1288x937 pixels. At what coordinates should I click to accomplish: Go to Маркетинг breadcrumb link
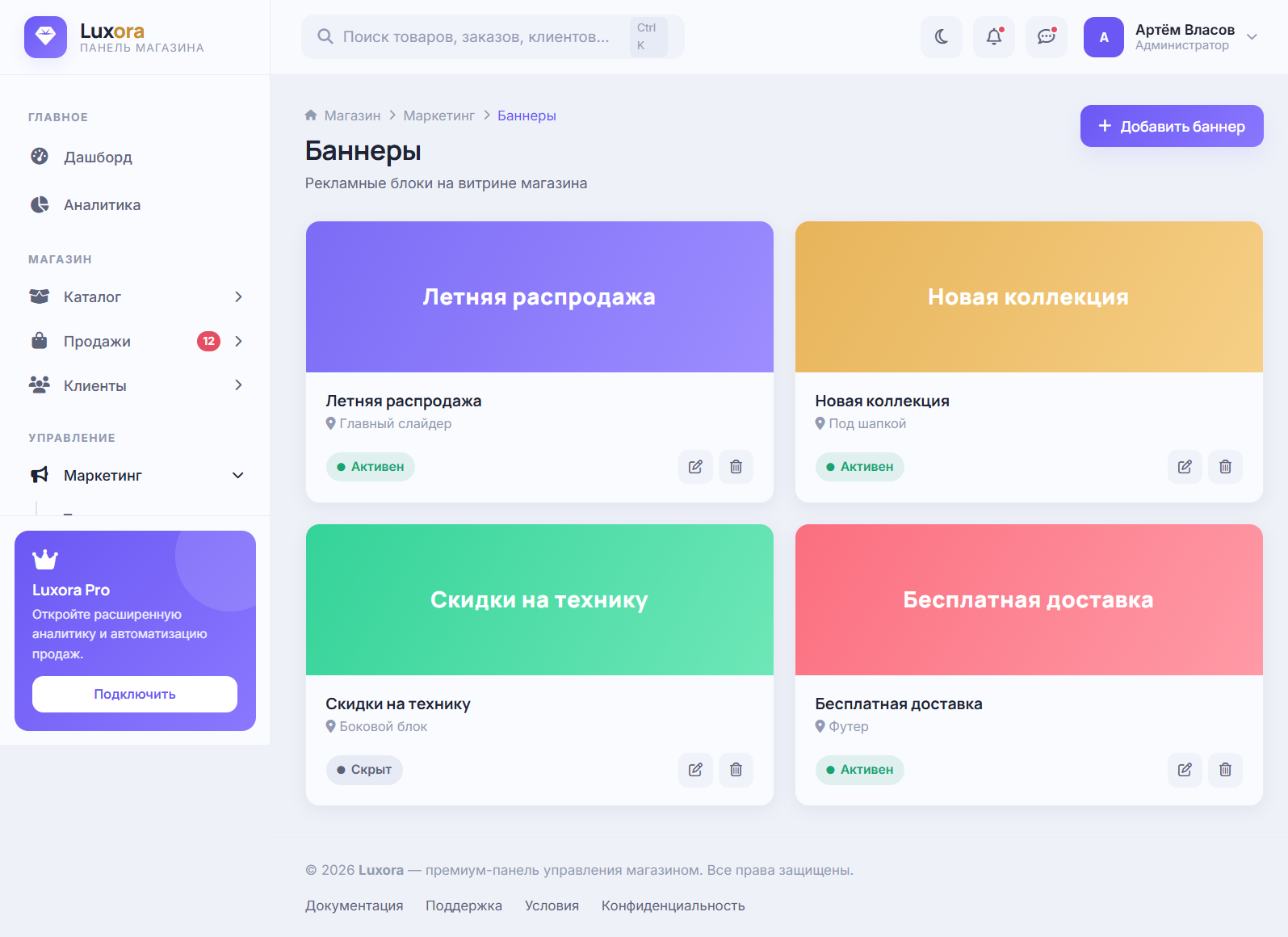[x=439, y=116]
